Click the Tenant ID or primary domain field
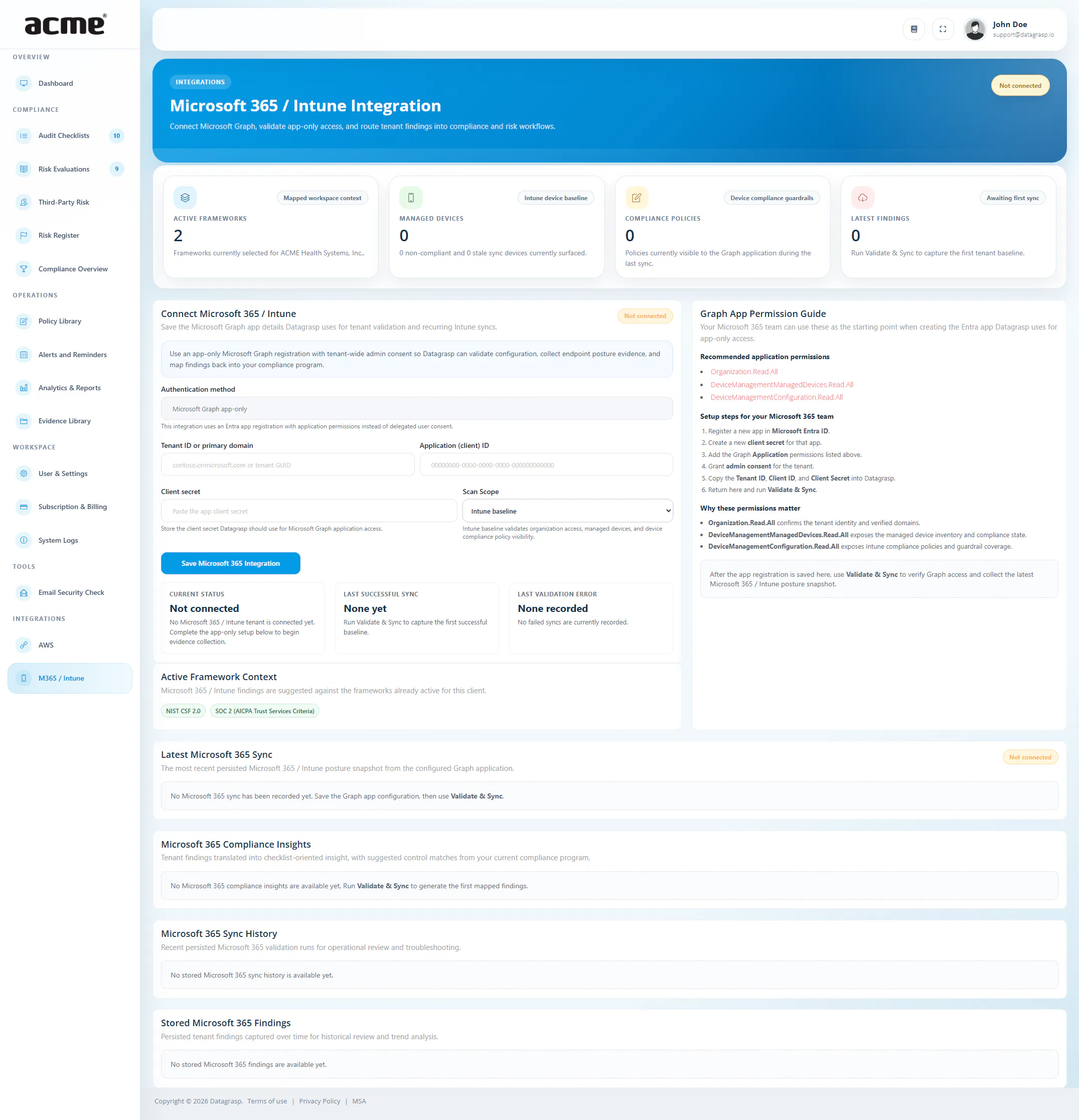Image resolution: width=1079 pixels, height=1120 pixels. [x=287, y=465]
